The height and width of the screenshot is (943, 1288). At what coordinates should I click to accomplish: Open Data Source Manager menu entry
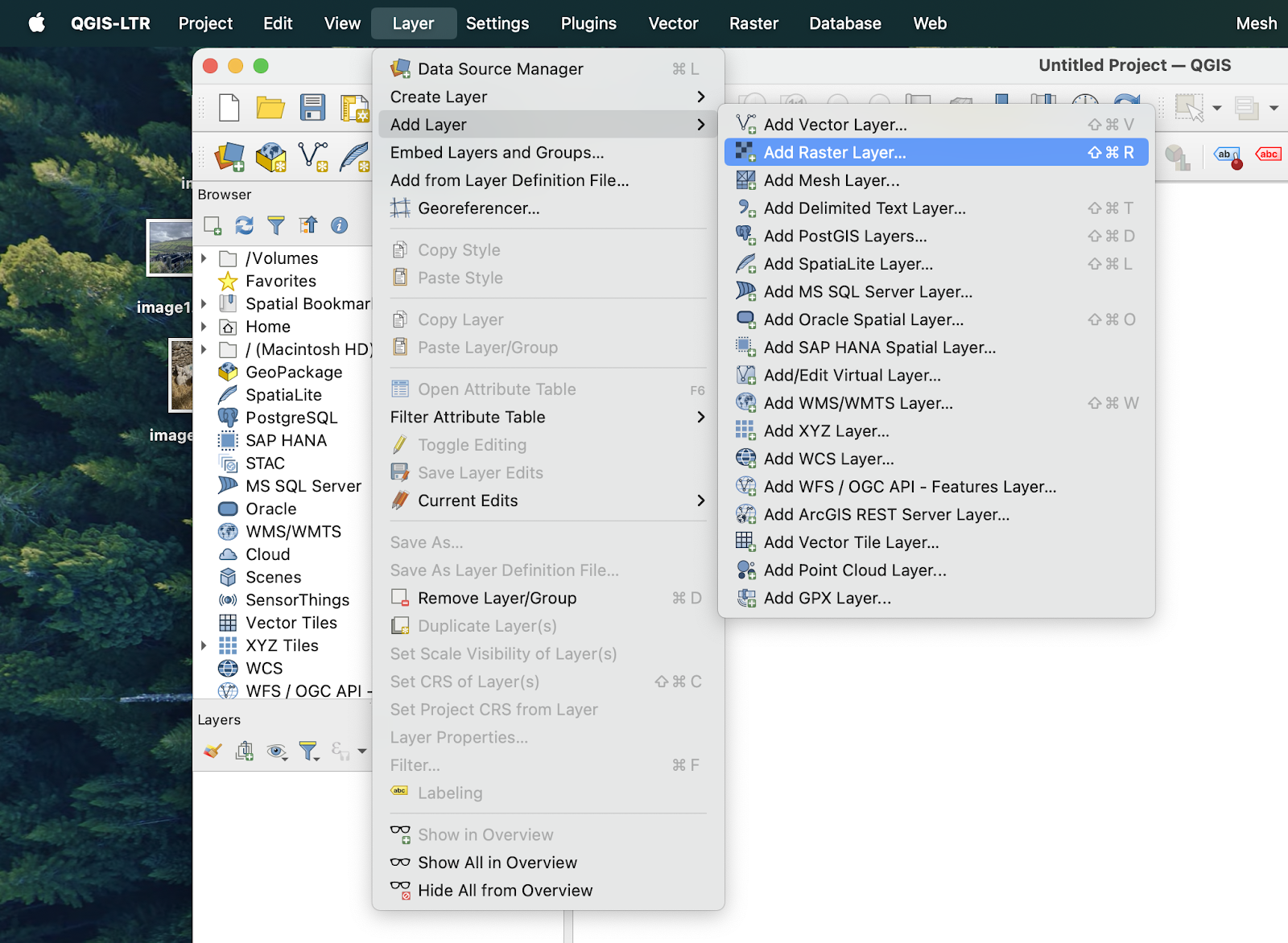point(548,69)
